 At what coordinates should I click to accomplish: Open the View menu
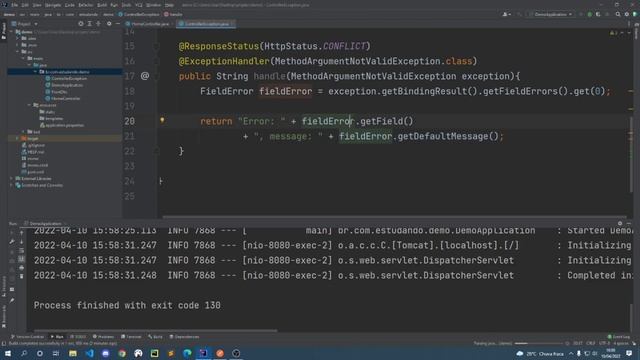pyautogui.click(x=37, y=5)
